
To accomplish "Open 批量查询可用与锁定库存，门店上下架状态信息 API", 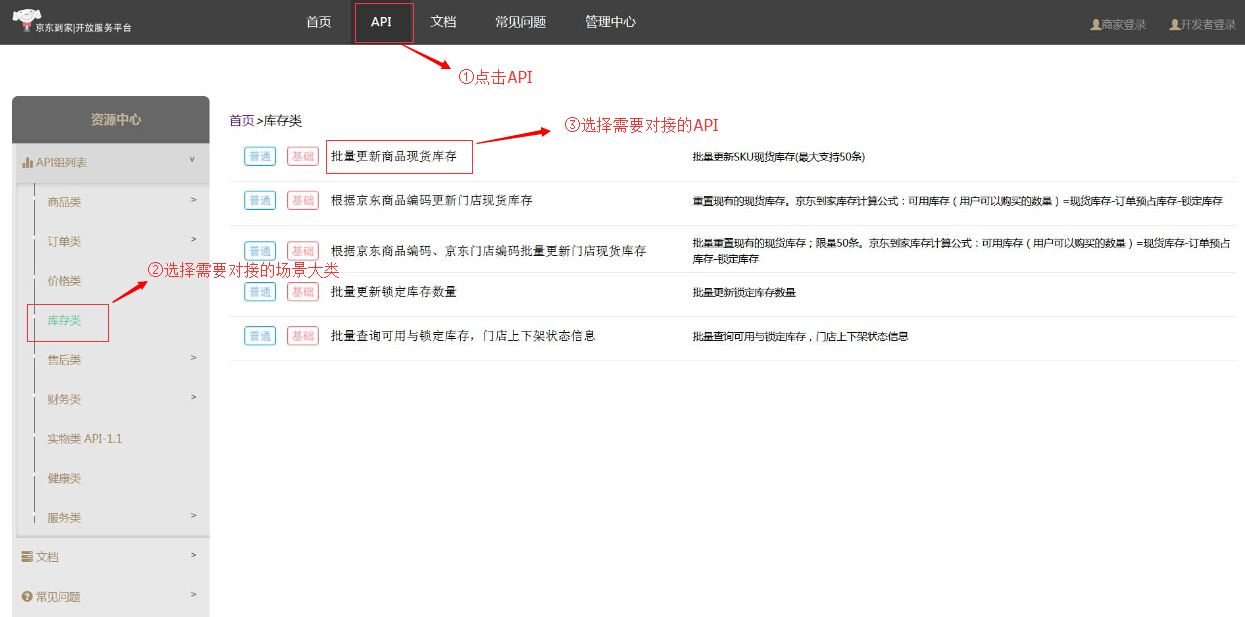I will pyautogui.click(x=463, y=336).
